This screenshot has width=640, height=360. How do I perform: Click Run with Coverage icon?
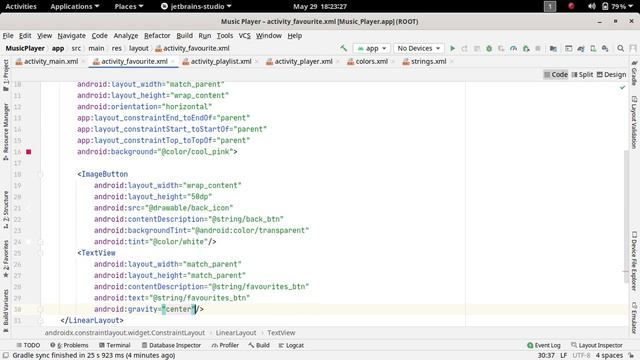click(501, 48)
